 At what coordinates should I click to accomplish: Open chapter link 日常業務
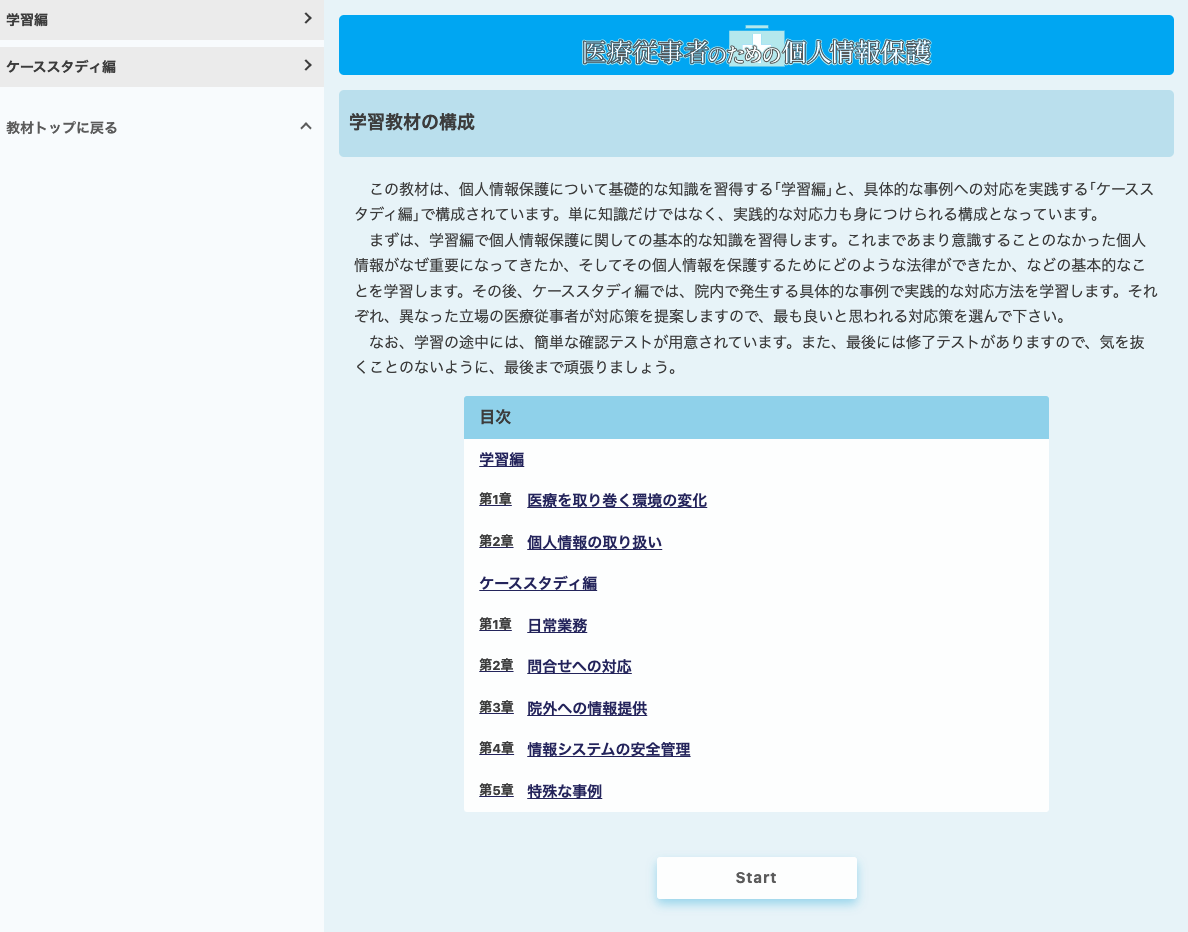pos(557,626)
